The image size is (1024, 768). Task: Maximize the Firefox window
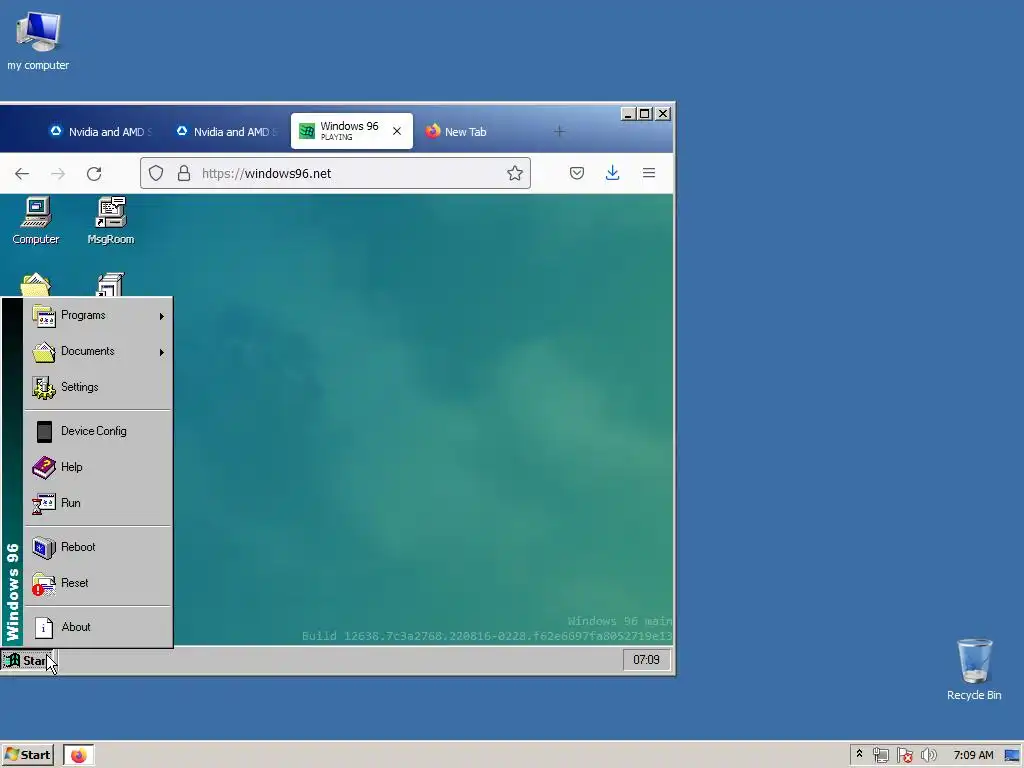[x=645, y=114]
